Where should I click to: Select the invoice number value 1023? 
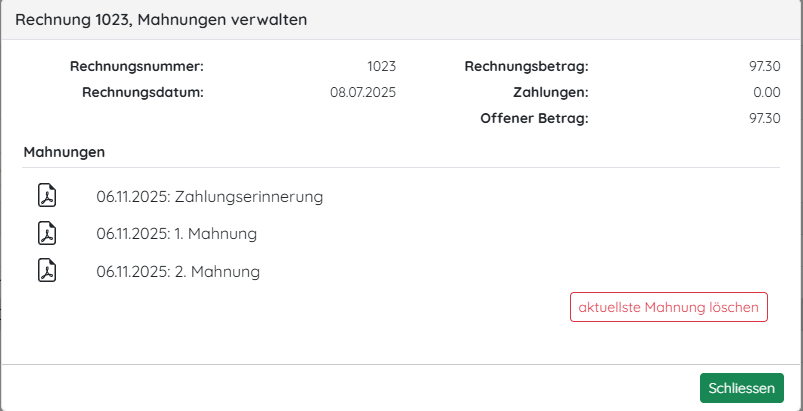381,67
